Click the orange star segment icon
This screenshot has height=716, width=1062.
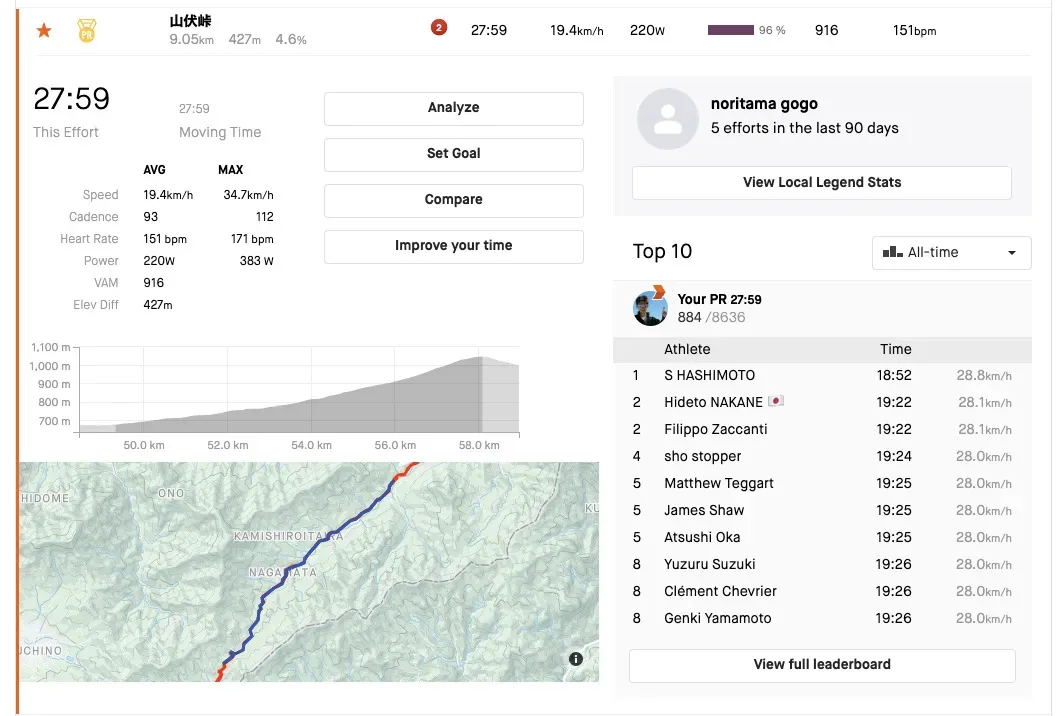tap(44, 31)
